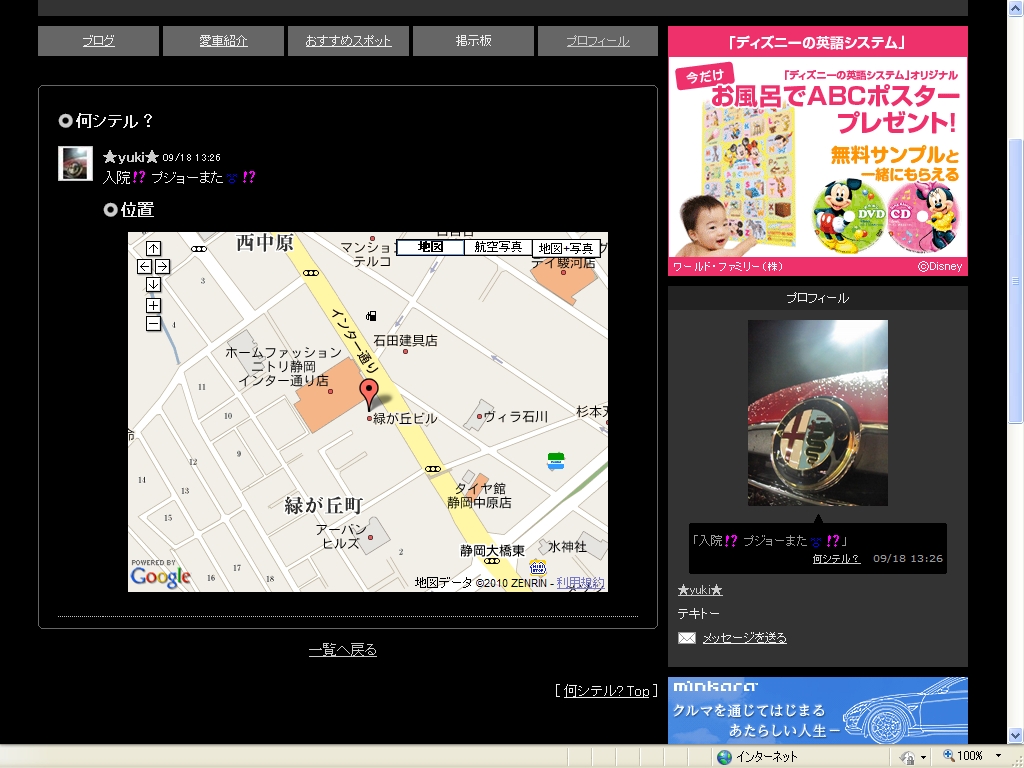Click the 石田建具店 label on the map
Screen dimensions: 1024x768
pos(406,340)
